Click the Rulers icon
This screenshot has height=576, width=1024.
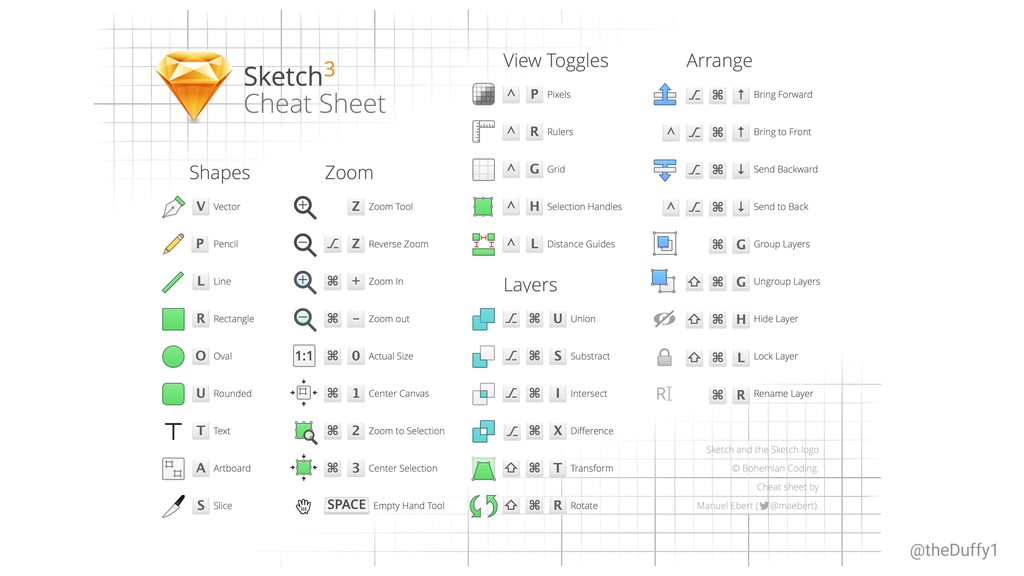tap(483, 131)
